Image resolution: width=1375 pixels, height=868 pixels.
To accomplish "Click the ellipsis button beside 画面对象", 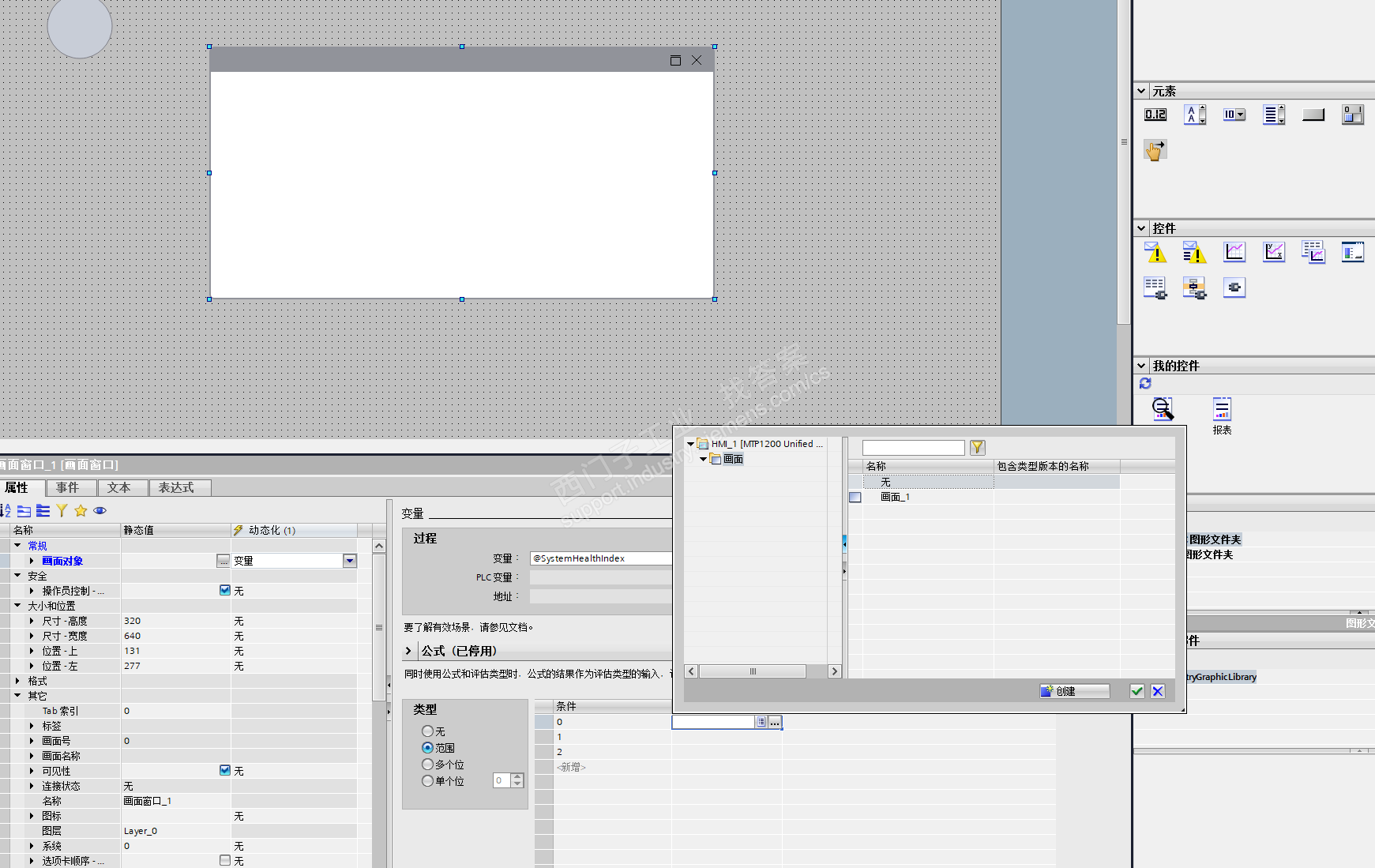I will (223, 561).
